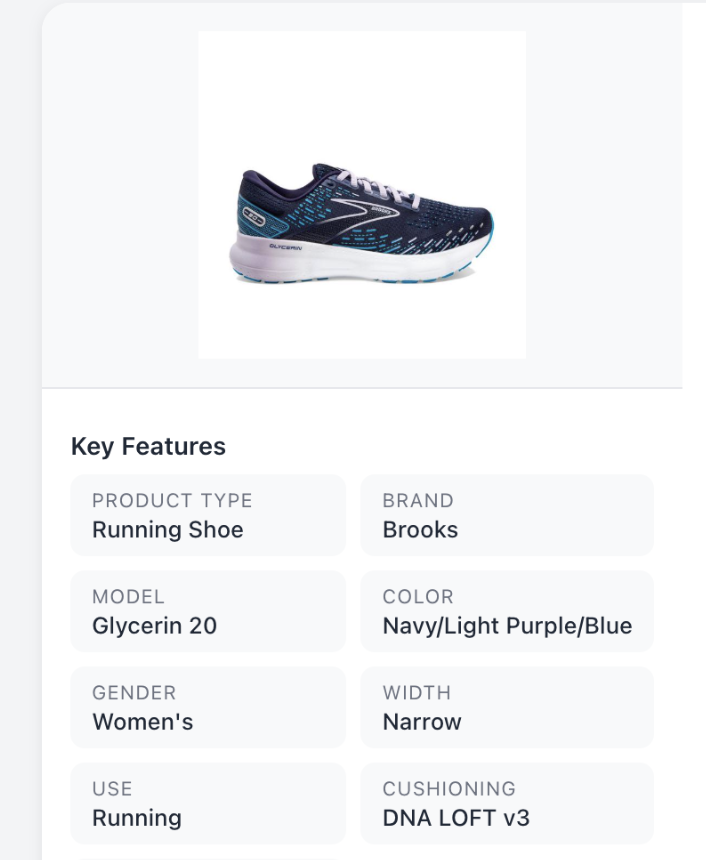Select the CUSHIONING label

(x=449, y=788)
